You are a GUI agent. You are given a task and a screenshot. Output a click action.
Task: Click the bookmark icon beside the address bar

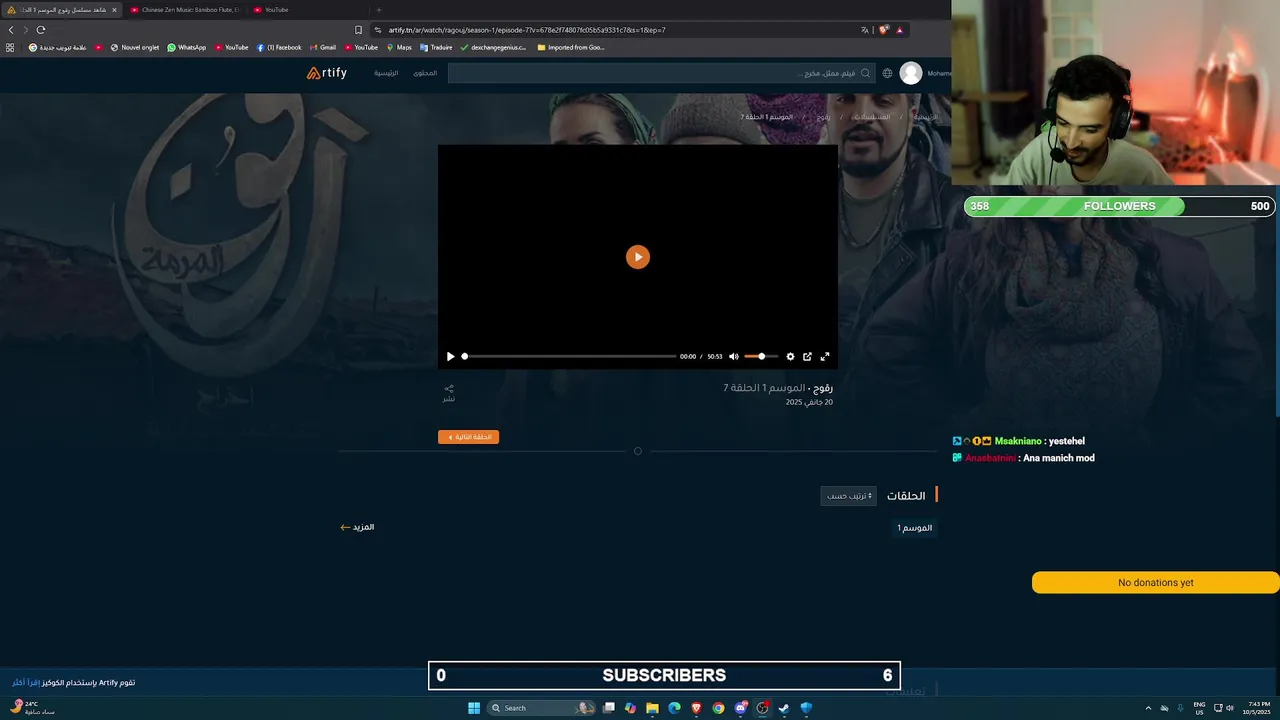[x=358, y=30]
